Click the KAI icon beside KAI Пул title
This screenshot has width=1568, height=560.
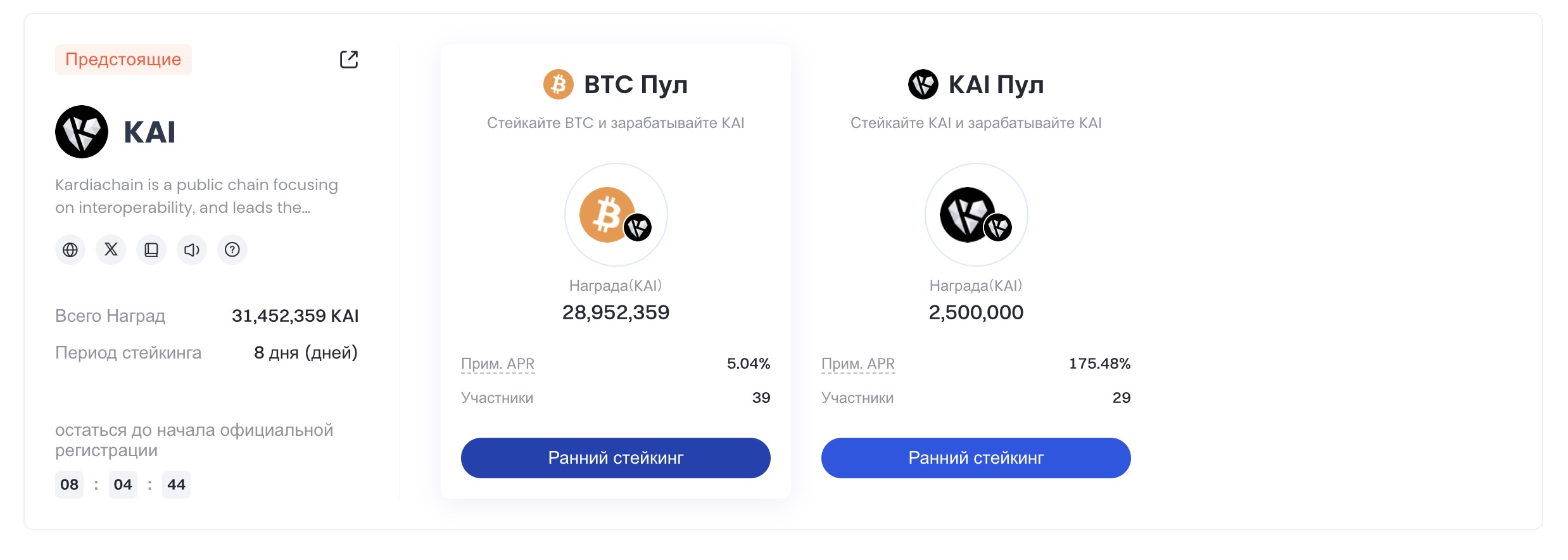(923, 84)
